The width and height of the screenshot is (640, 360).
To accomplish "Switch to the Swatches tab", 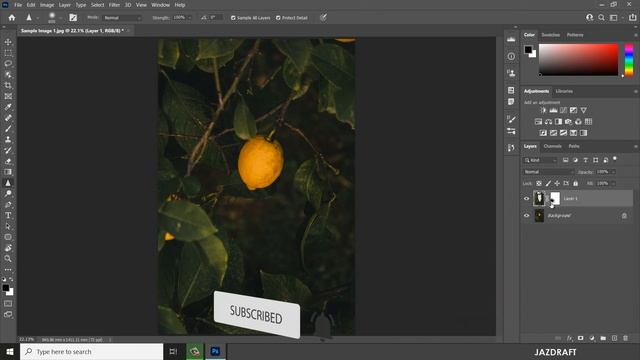I will (x=551, y=35).
